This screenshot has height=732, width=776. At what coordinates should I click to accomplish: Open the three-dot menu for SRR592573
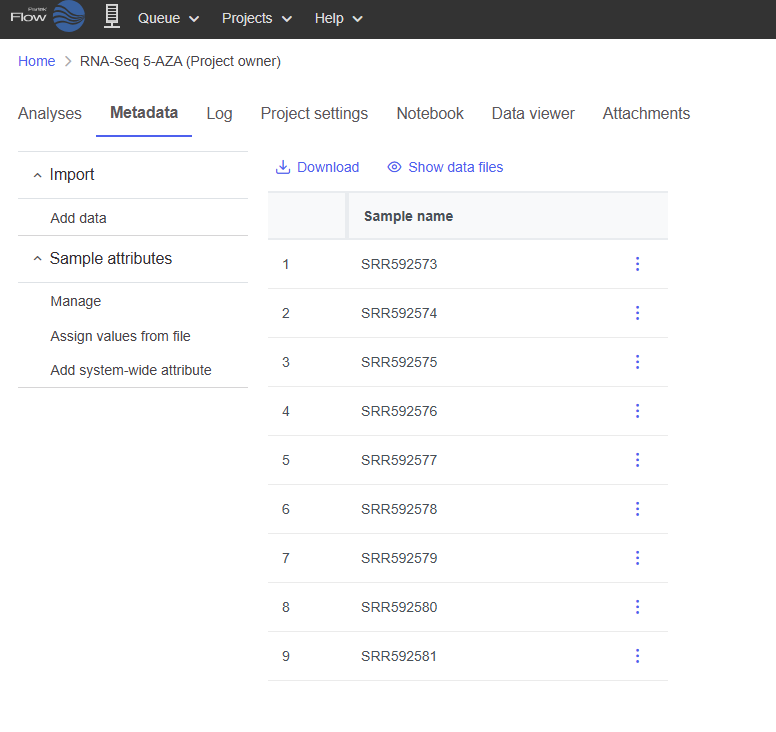click(637, 264)
